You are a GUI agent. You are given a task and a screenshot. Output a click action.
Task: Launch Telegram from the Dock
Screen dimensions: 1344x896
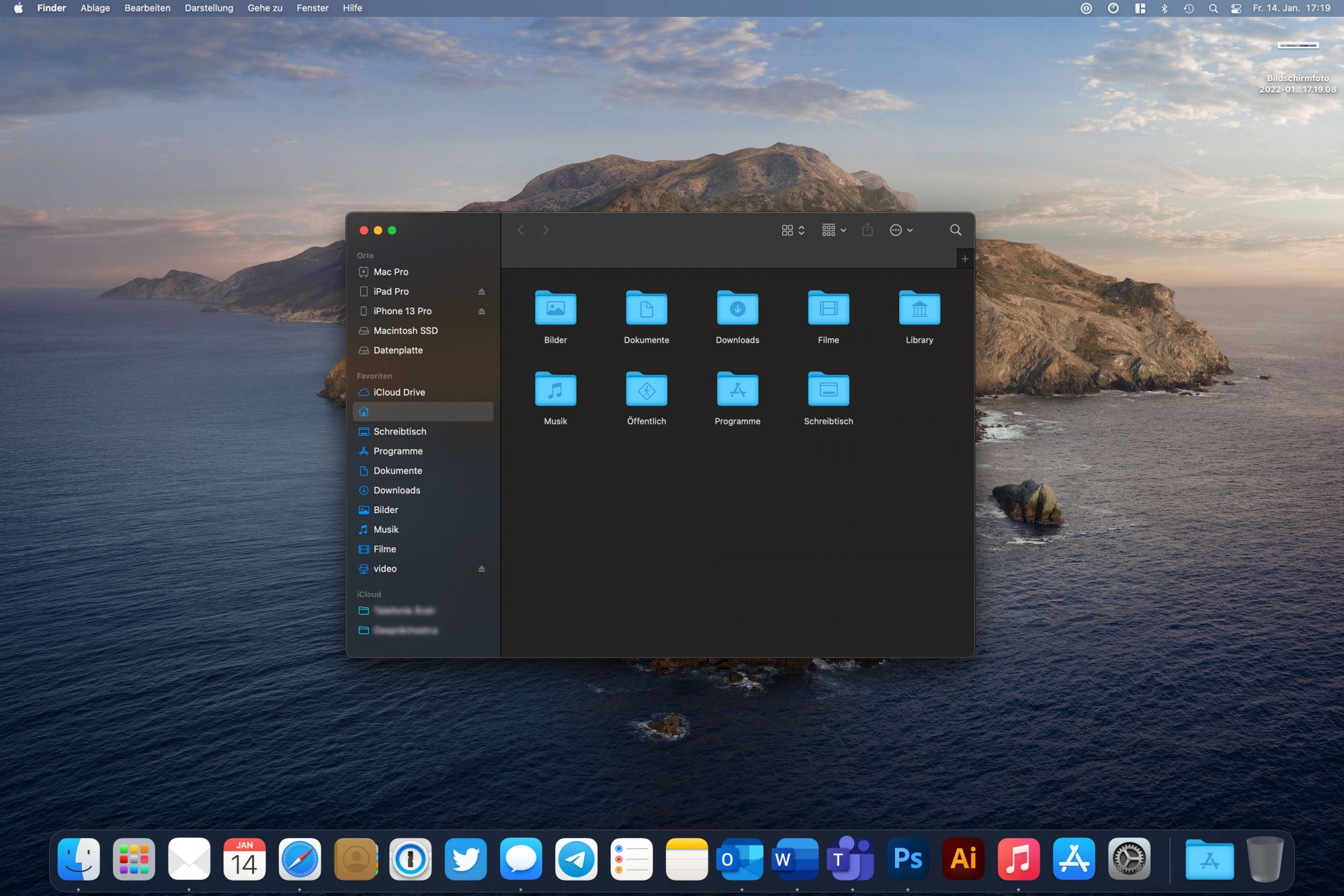(576, 859)
